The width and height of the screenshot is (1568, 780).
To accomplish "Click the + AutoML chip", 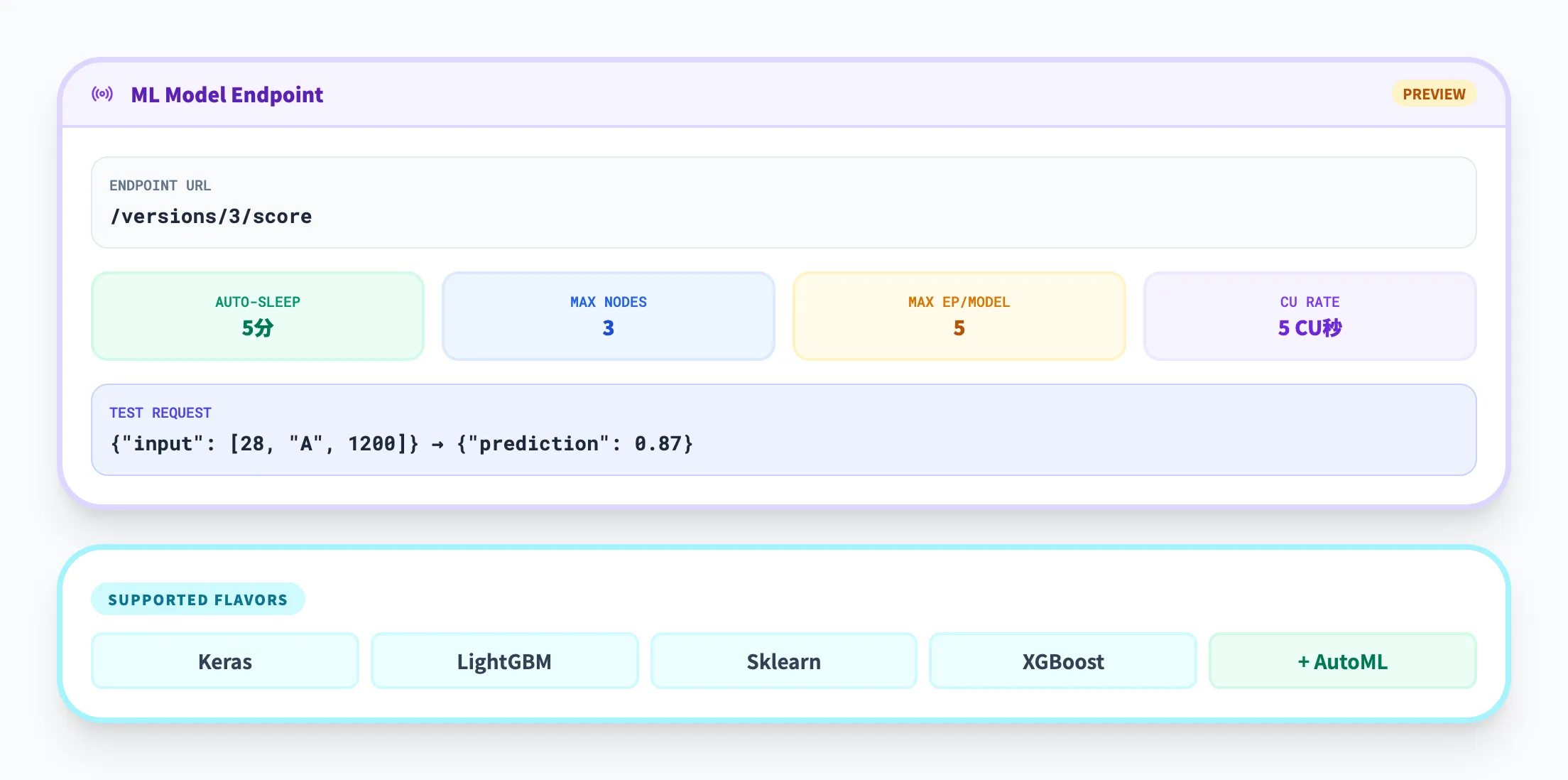I will pyautogui.click(x=1341, y=661).
